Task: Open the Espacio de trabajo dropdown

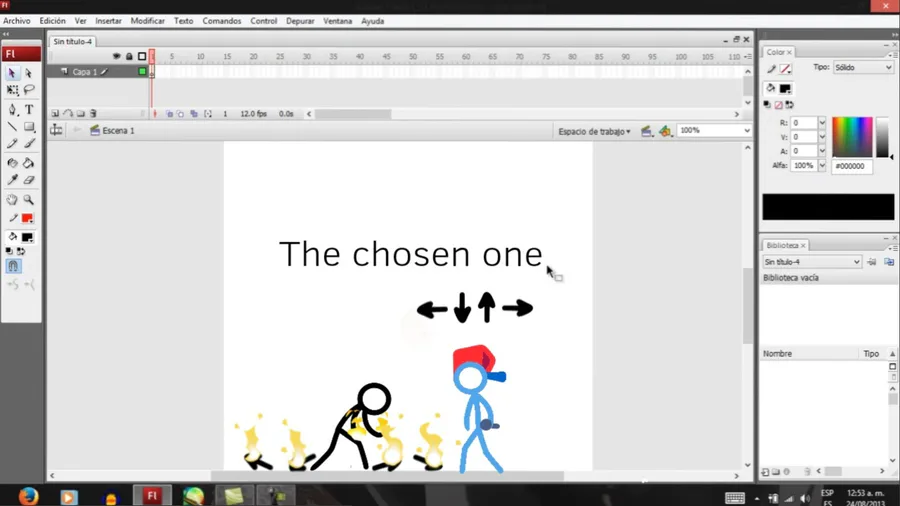Action: (594, 131)
